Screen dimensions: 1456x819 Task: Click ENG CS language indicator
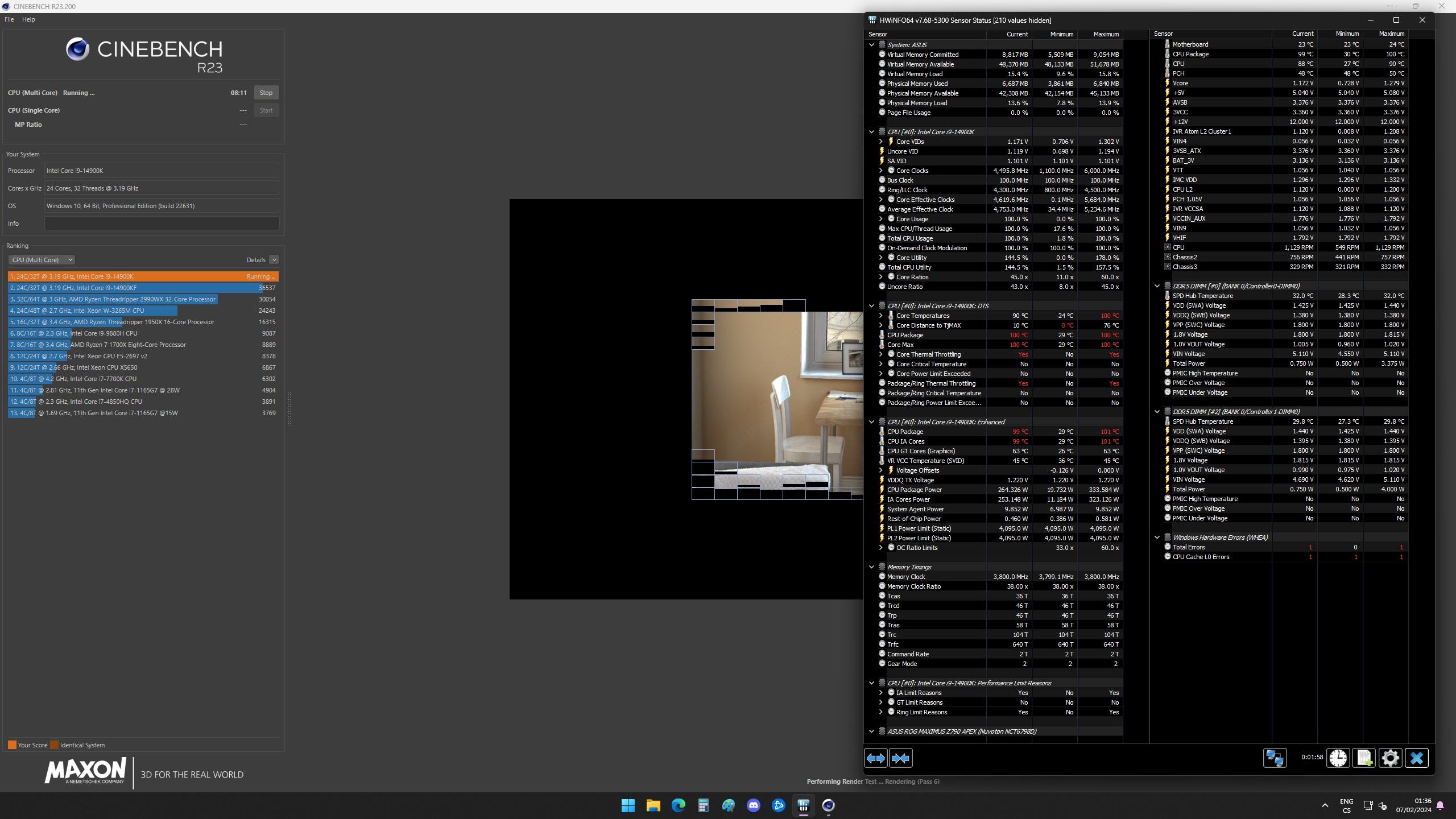1346,805
